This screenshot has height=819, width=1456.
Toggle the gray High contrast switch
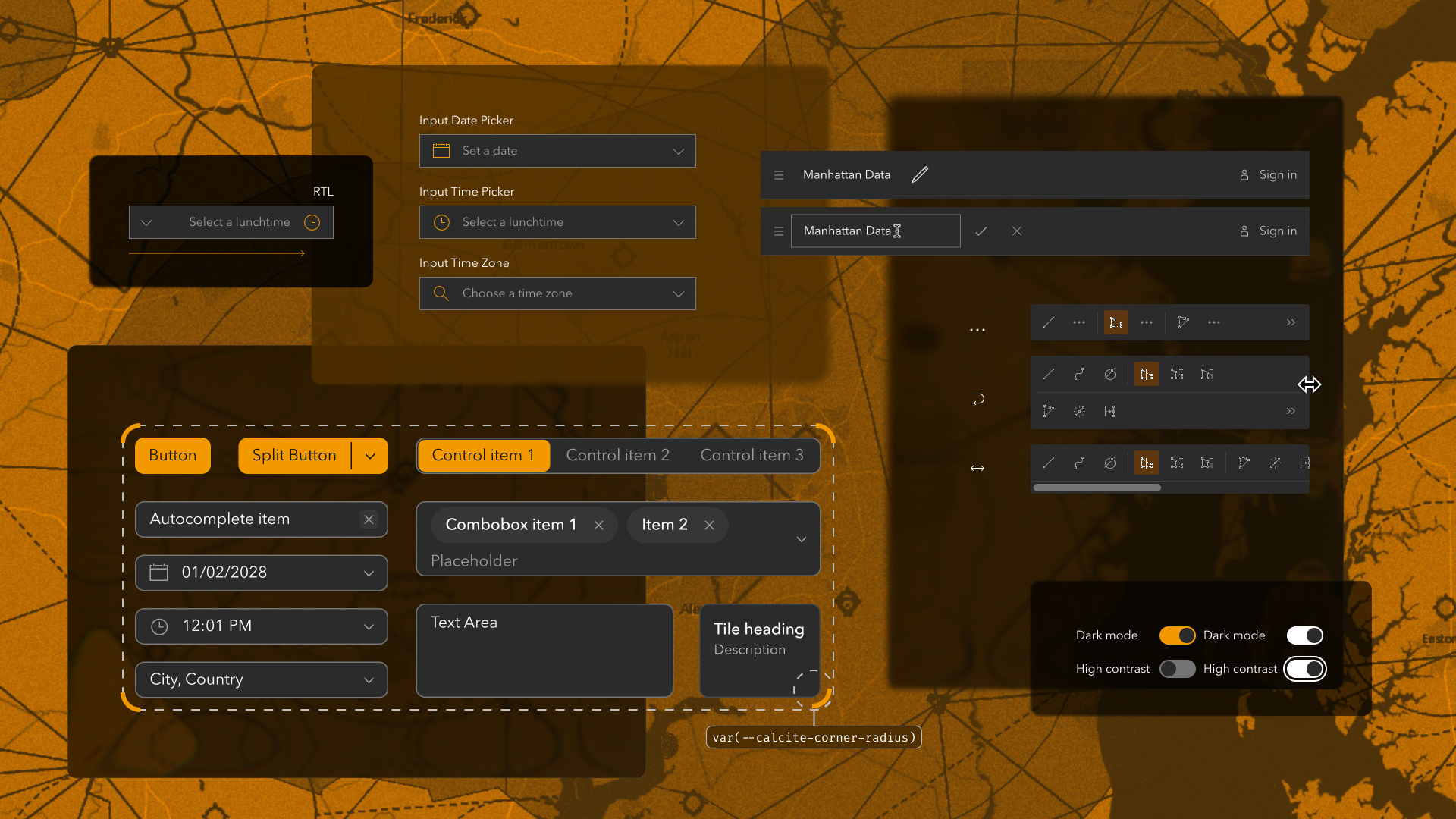coord(1178,669)
